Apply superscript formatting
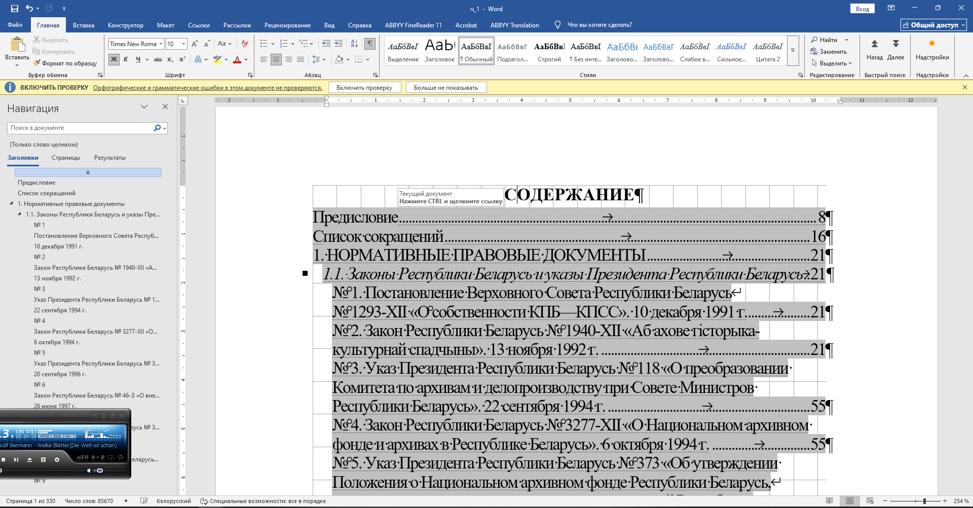 [x=182, y=60]
